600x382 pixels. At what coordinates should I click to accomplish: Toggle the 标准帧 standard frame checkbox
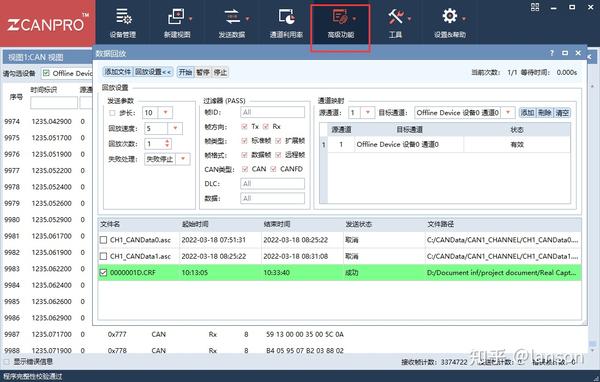pyautogui.click(x=245, y=141)
